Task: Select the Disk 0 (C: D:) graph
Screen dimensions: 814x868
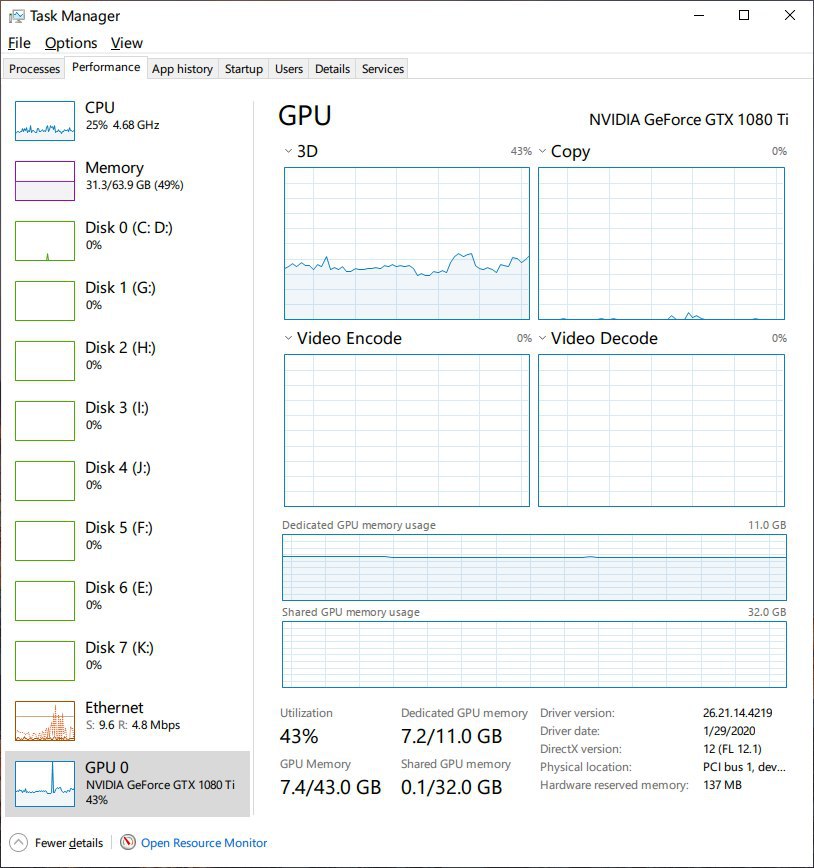Action: (x=45, y=241)
